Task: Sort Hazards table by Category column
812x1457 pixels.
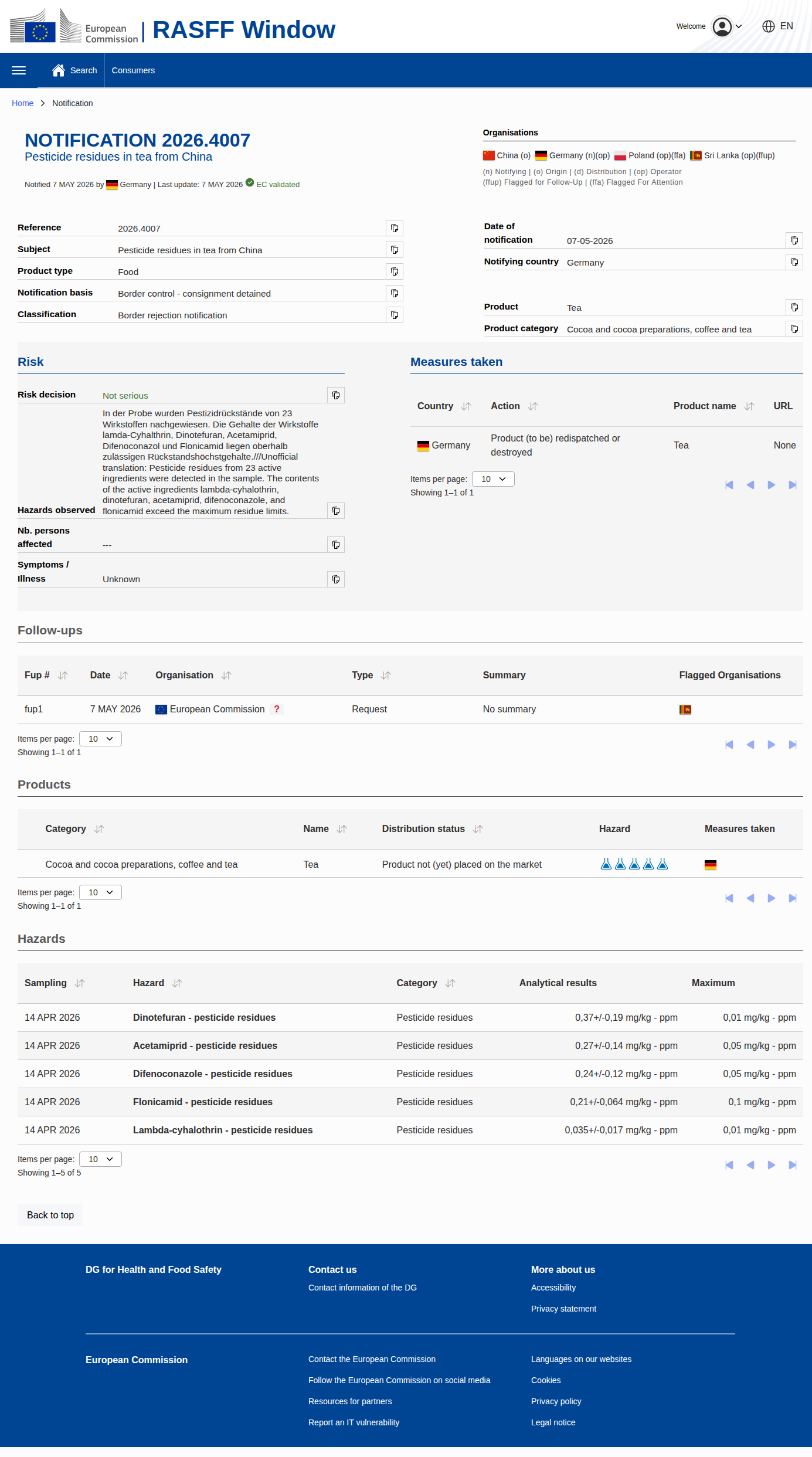Action: pyautogui.click(x=450, y=983)
